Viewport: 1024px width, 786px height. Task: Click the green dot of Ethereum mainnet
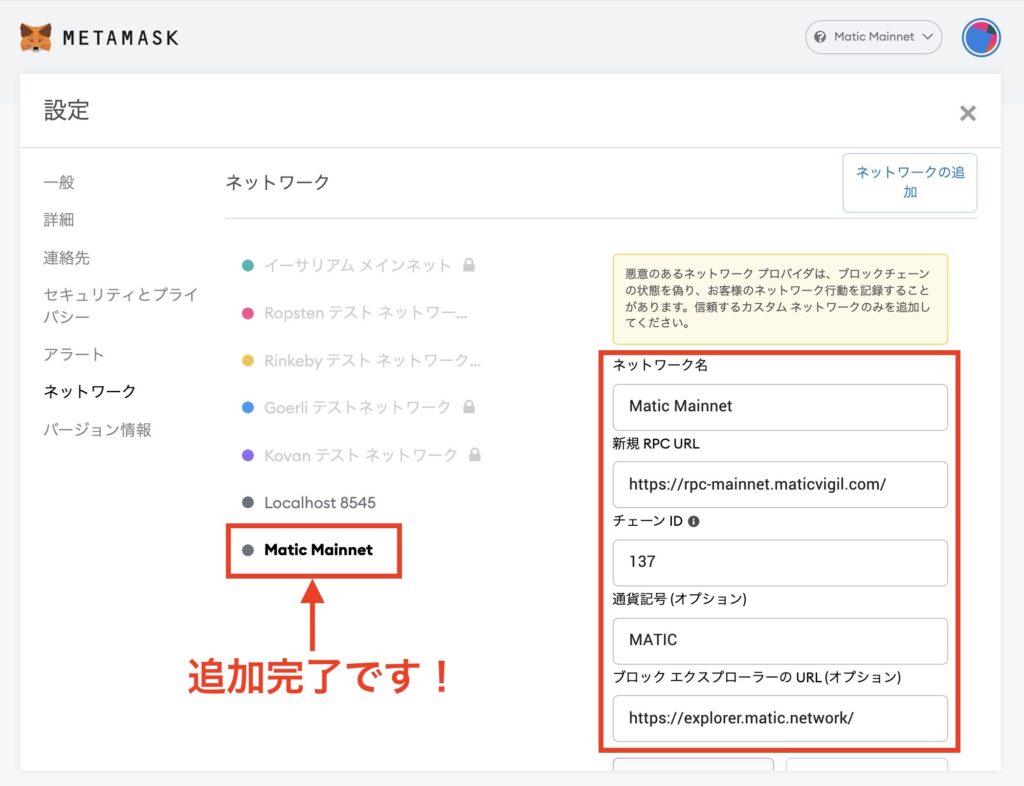click(x=248, y=266)
